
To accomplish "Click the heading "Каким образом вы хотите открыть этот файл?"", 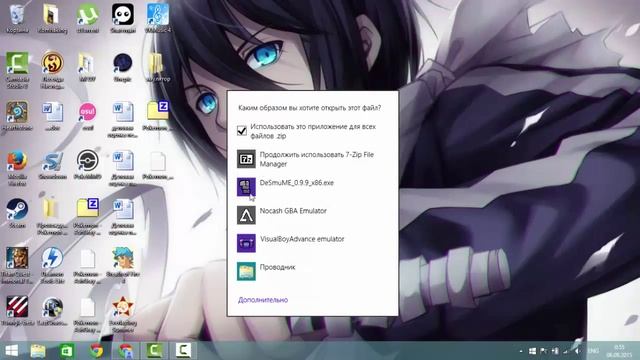I will (309, 108).
